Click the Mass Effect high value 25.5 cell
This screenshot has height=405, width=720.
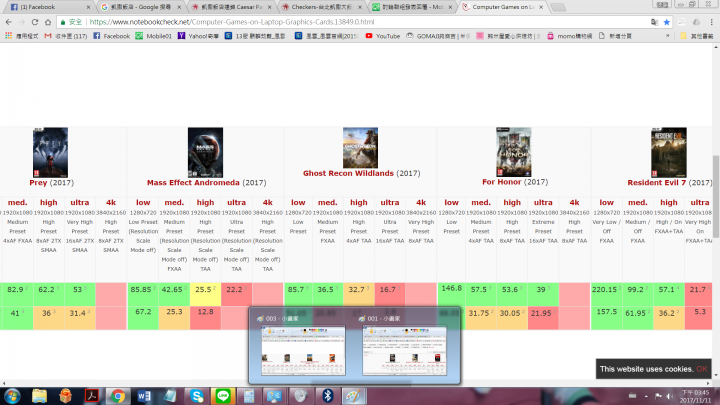coord(205,294)
